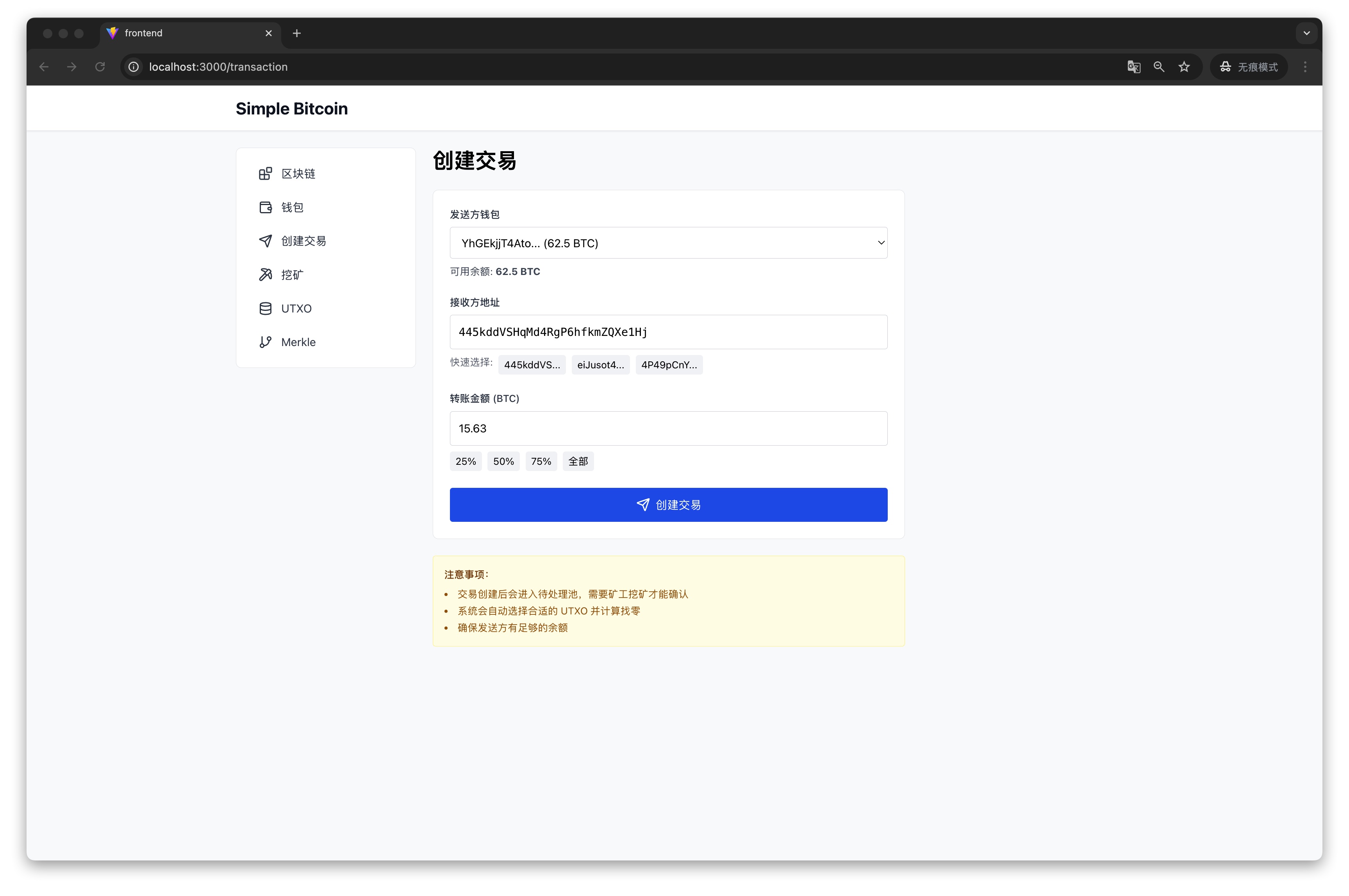Open the Chrome three-dot menu
This screenshot has width=1349, height=896.
click(x=1304, y=67)
